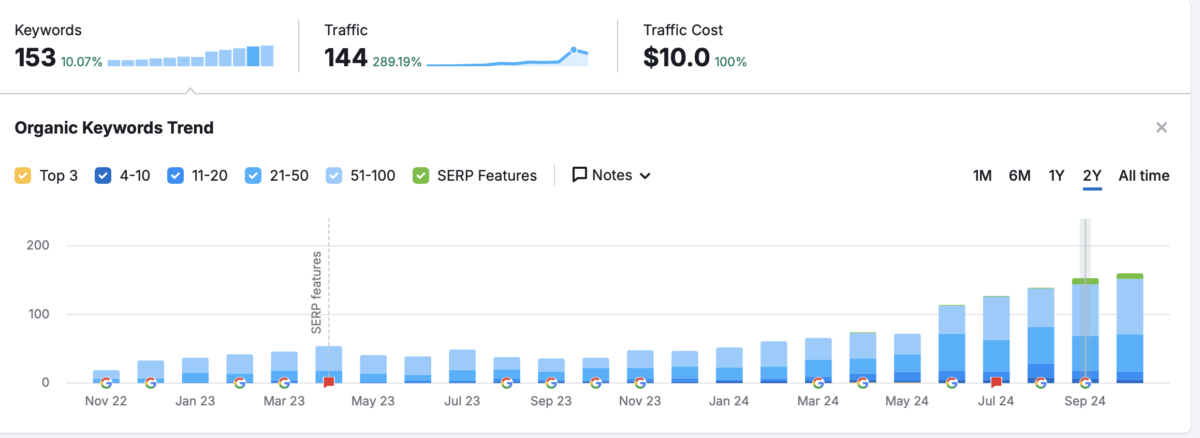Click the red flag note at Jul 24
This screenshot has height=438, width=1200.
(x=995, y=382)
